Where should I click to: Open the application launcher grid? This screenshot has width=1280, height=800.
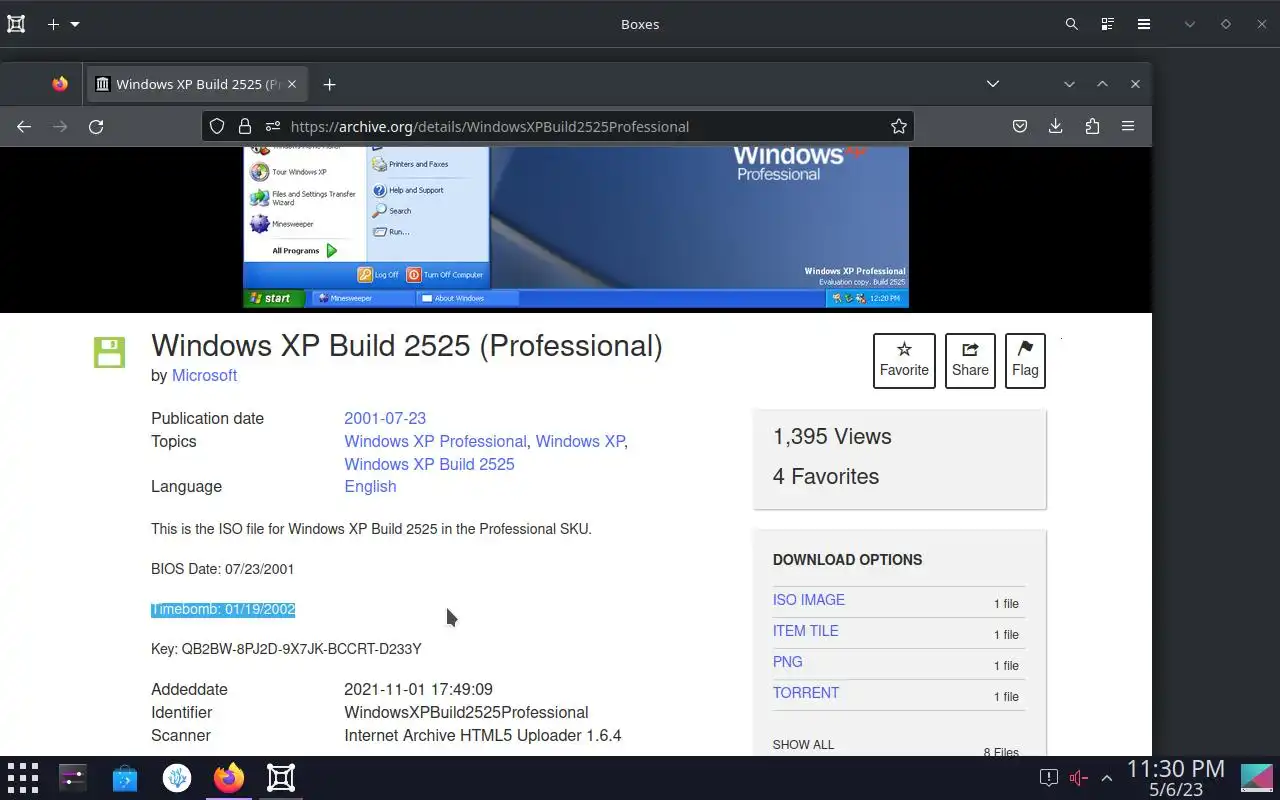[22, 778]
